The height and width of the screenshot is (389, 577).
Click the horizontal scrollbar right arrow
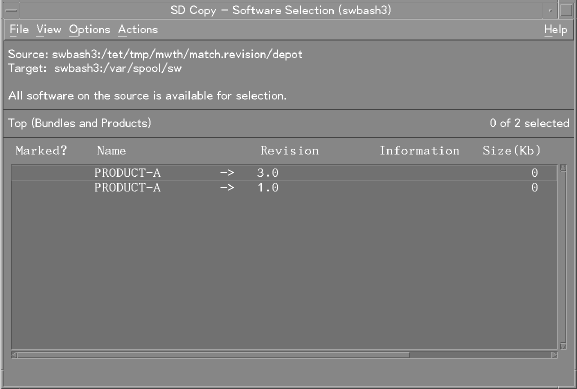point(554,355)
